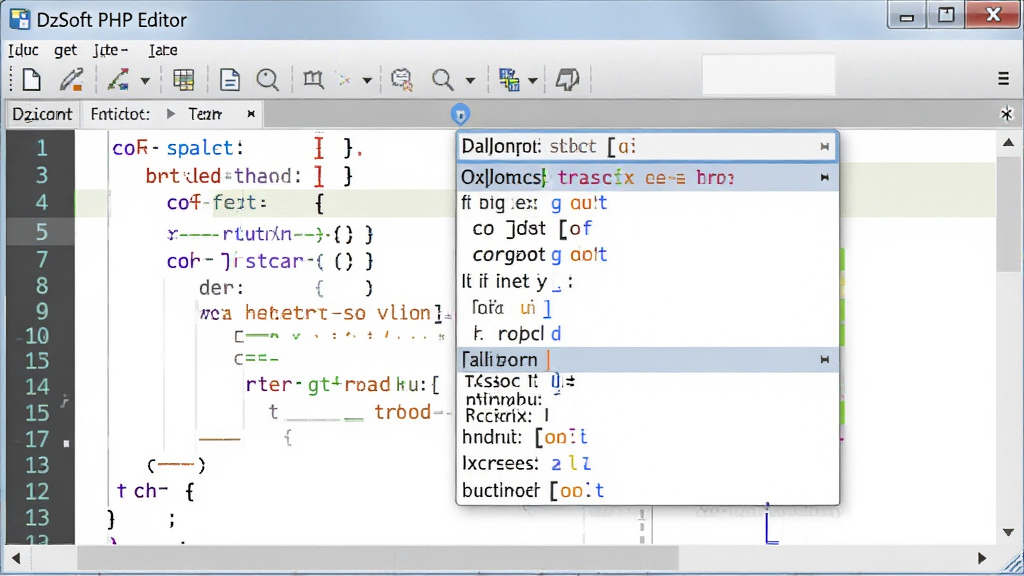The height and width of the screenshot is (576, 1024).
Task: Switch to the 'Dzicant' tab
Action: click(42, 114)
